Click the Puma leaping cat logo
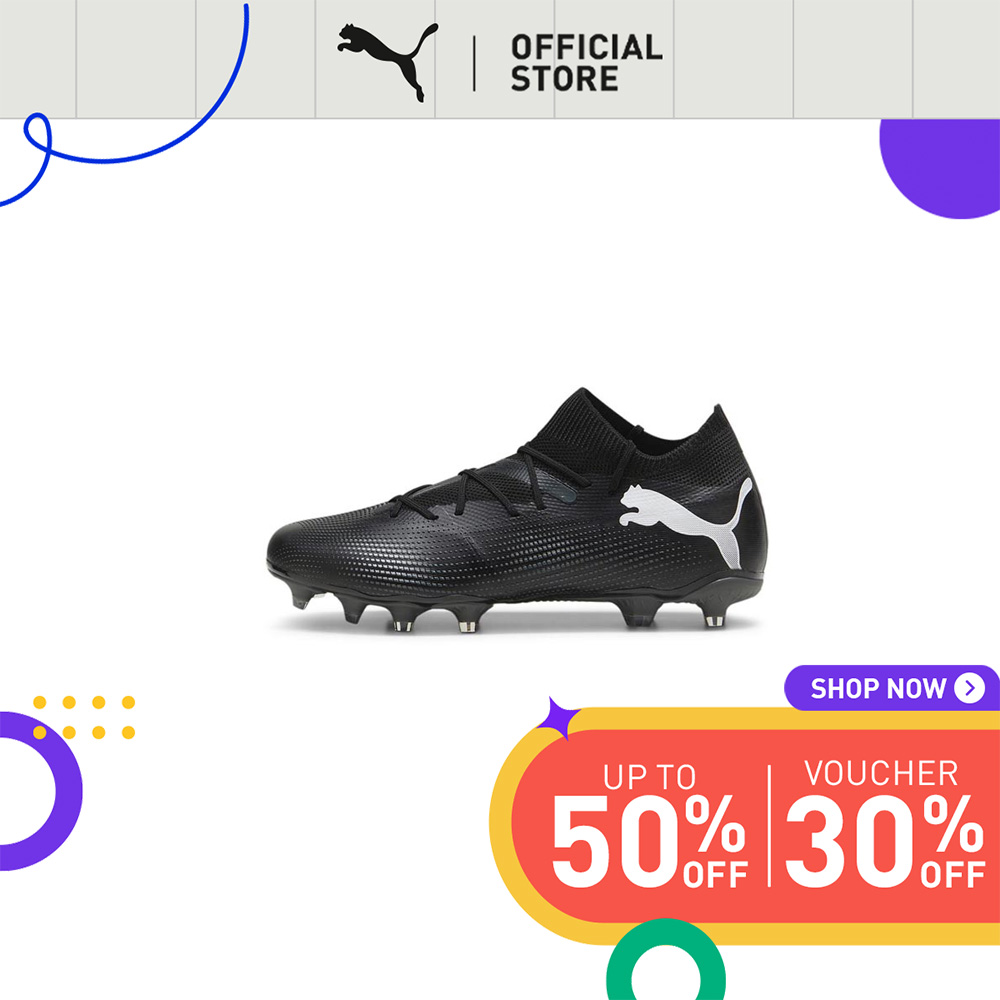 [387, 62]
